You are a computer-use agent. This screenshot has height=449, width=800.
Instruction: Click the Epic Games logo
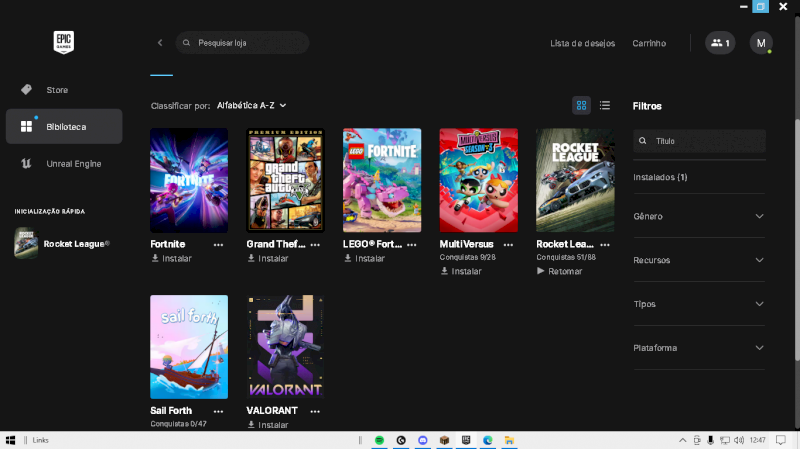[x=64, y=42]
